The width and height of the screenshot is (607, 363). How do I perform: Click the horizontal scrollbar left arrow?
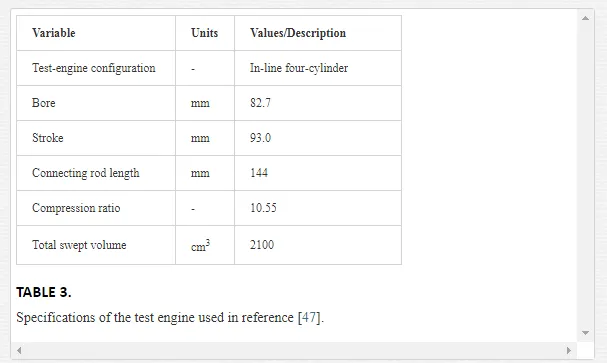click(19, 350)
